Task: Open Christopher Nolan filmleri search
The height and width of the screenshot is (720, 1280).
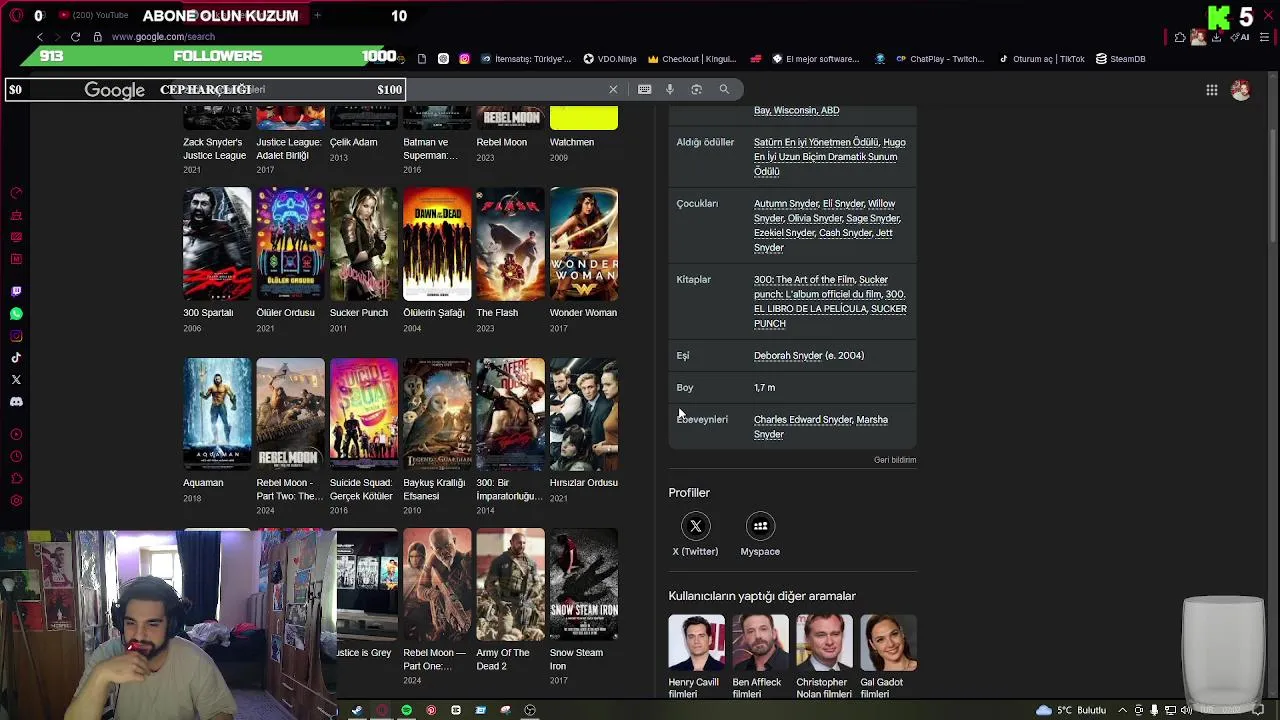Action: tap(824, 657)
